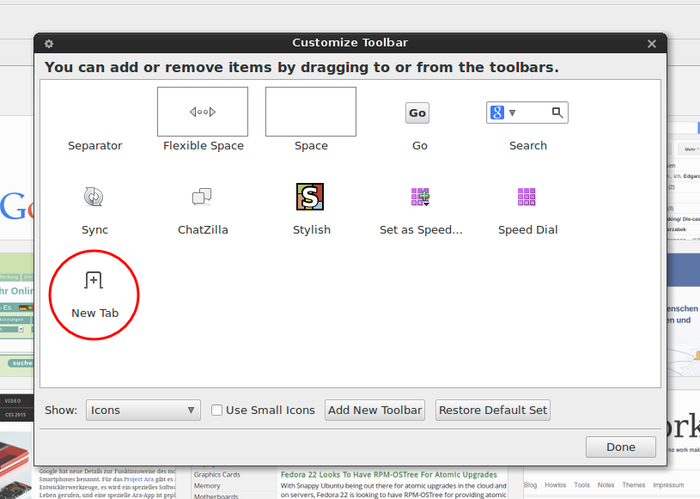700x499 pixels.
Task: Enable Use Small Icons checkbox
Action: pos(217,410)
